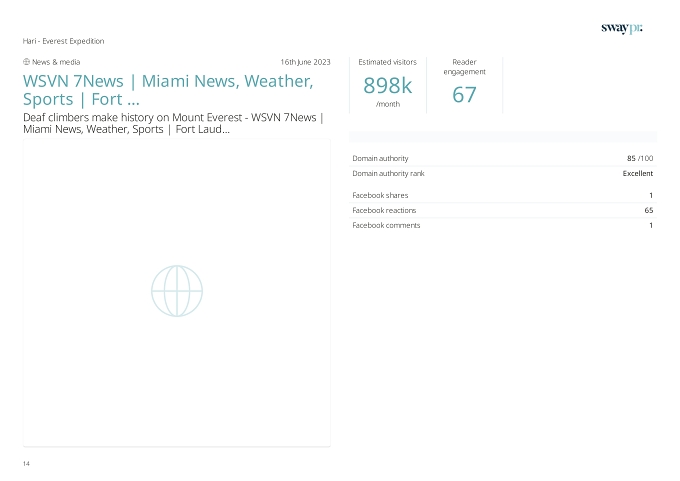Click the Facebook comments value '1'
The height and width of the screenshot is (481, 680).
pos(651,225)
